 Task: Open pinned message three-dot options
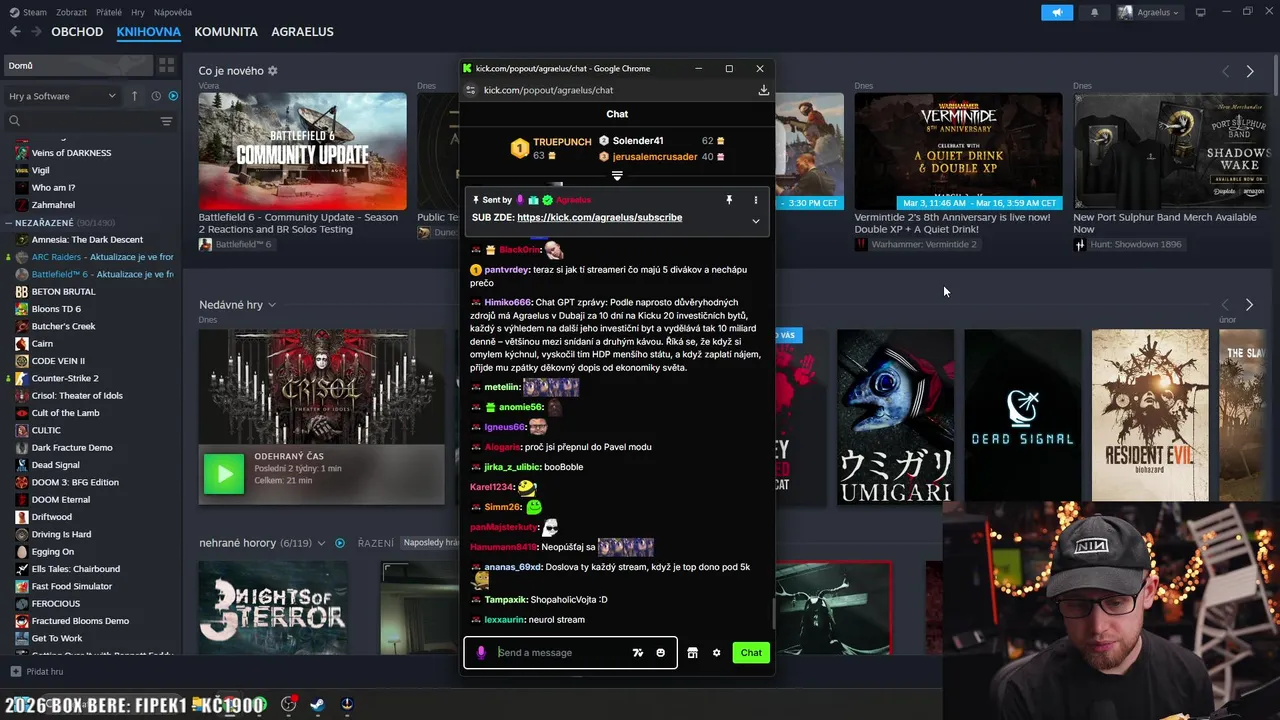coord(755,200)
